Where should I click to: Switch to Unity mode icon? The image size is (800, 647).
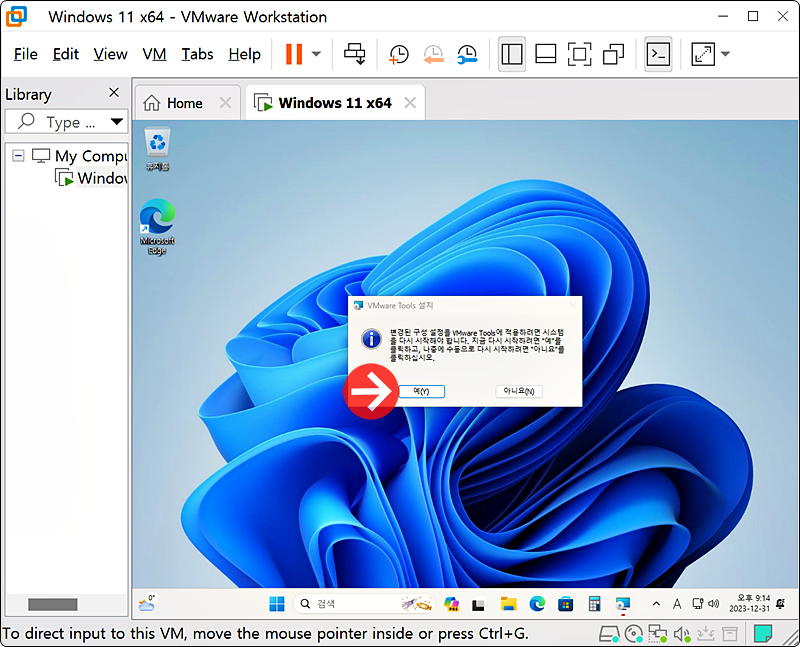(613, 54)
